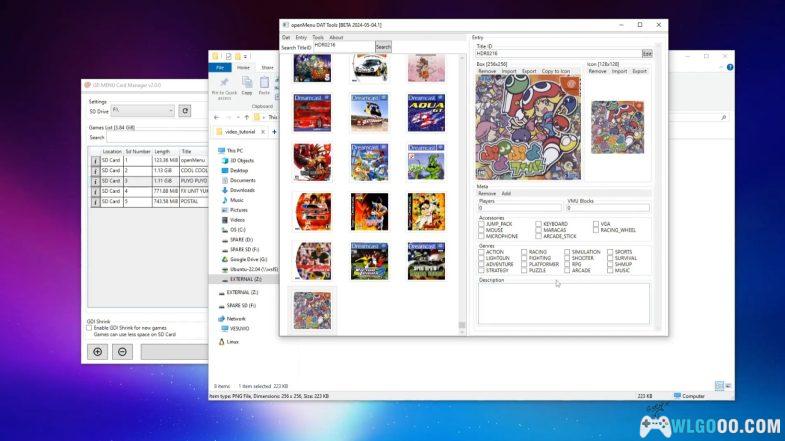Click the plus add-games button in Card Manager

(x=98, y=352)
